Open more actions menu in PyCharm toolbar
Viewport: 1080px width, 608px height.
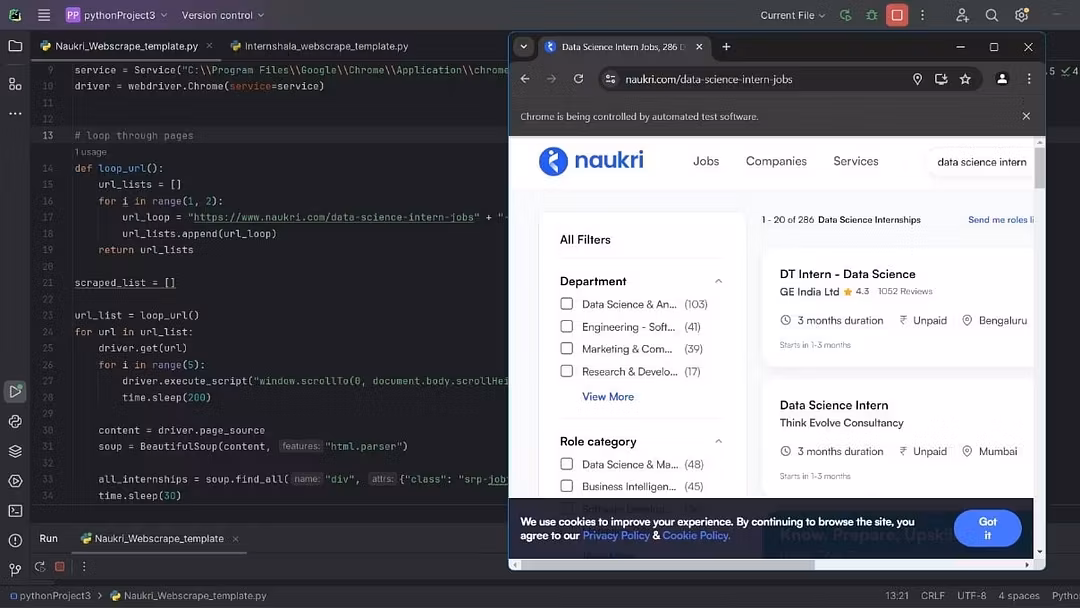923,15
